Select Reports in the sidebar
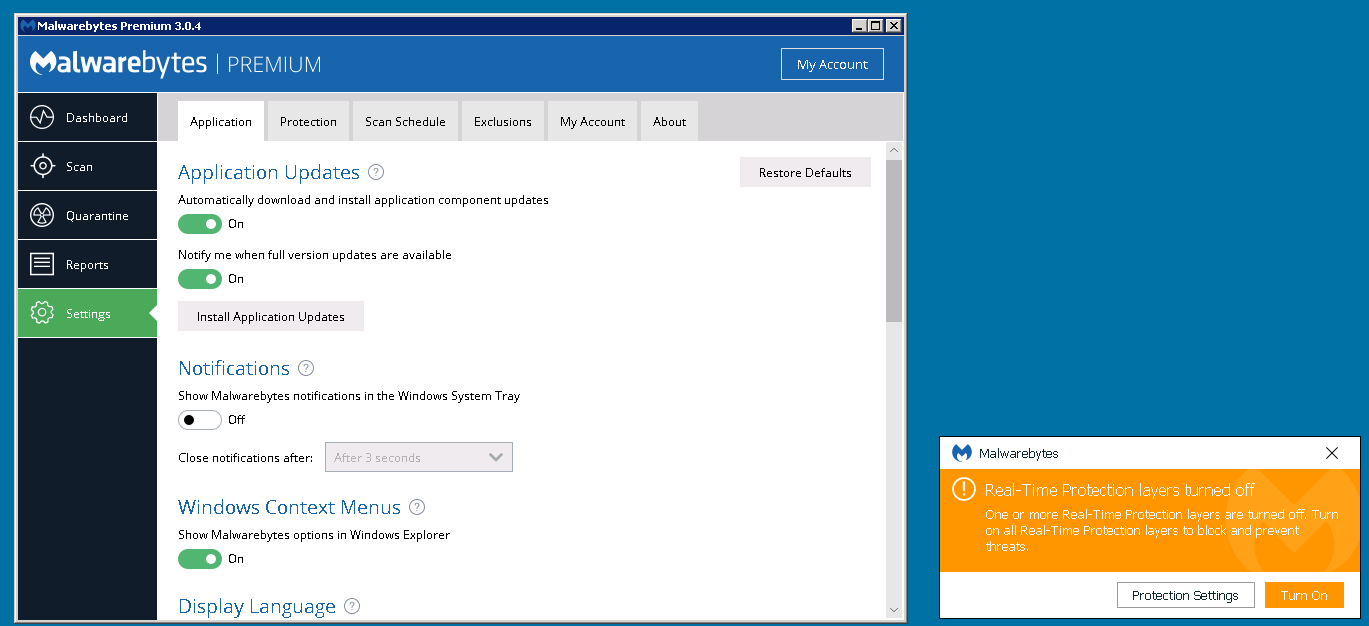The image size is (1369, 626). (87, 264)
